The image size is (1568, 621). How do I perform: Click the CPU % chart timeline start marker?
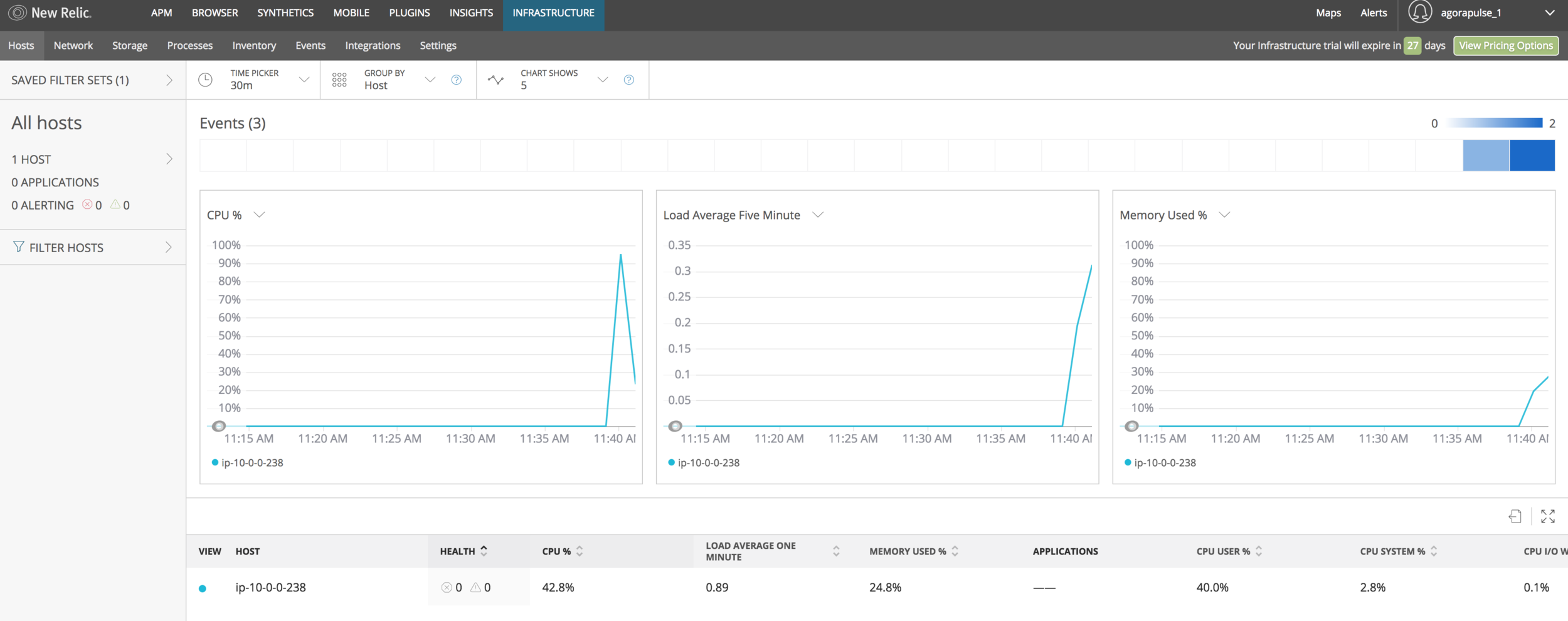pyautogui.click(x=218, y=426)
